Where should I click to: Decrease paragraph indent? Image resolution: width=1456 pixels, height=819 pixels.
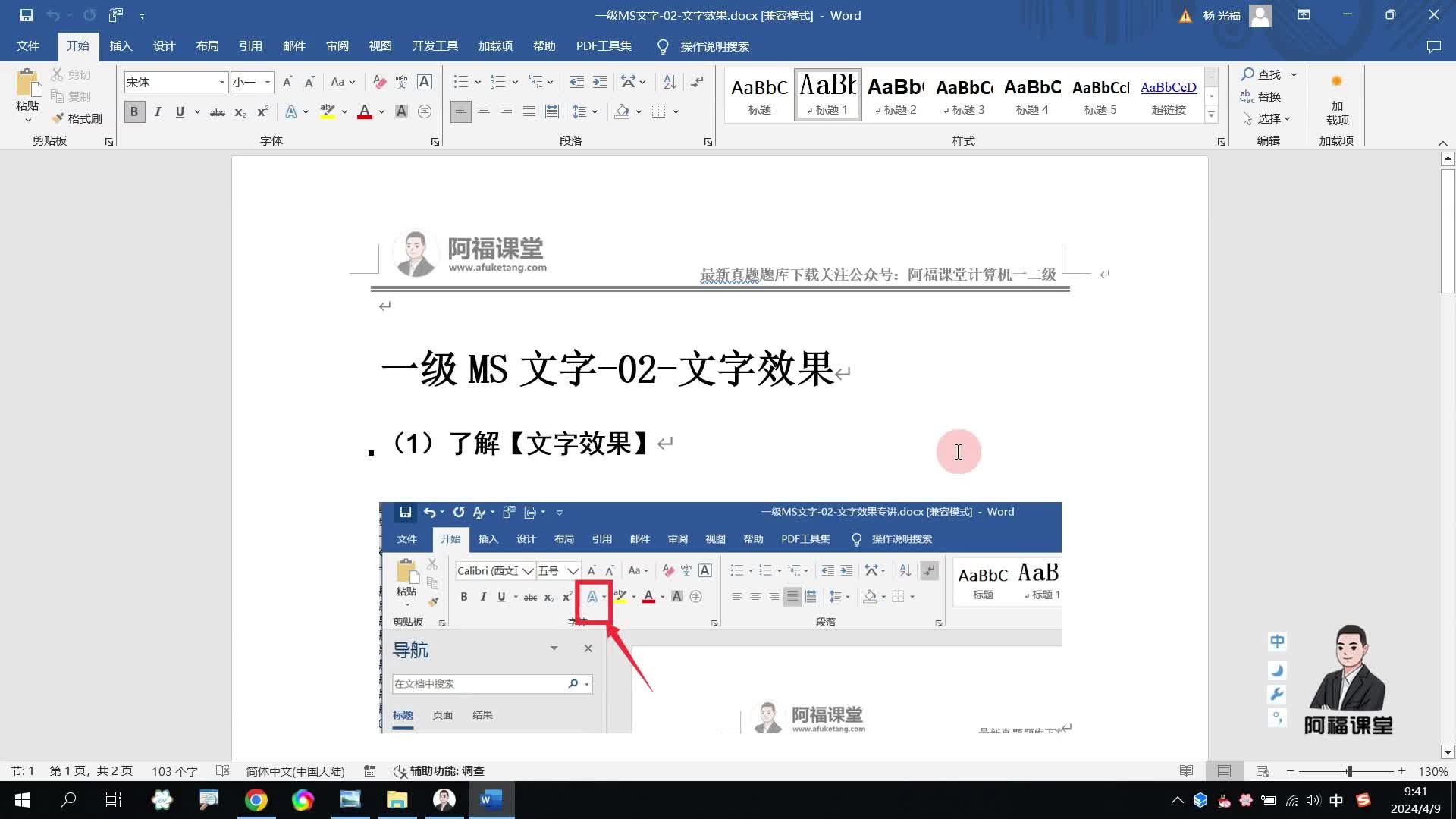click(576, 82)
